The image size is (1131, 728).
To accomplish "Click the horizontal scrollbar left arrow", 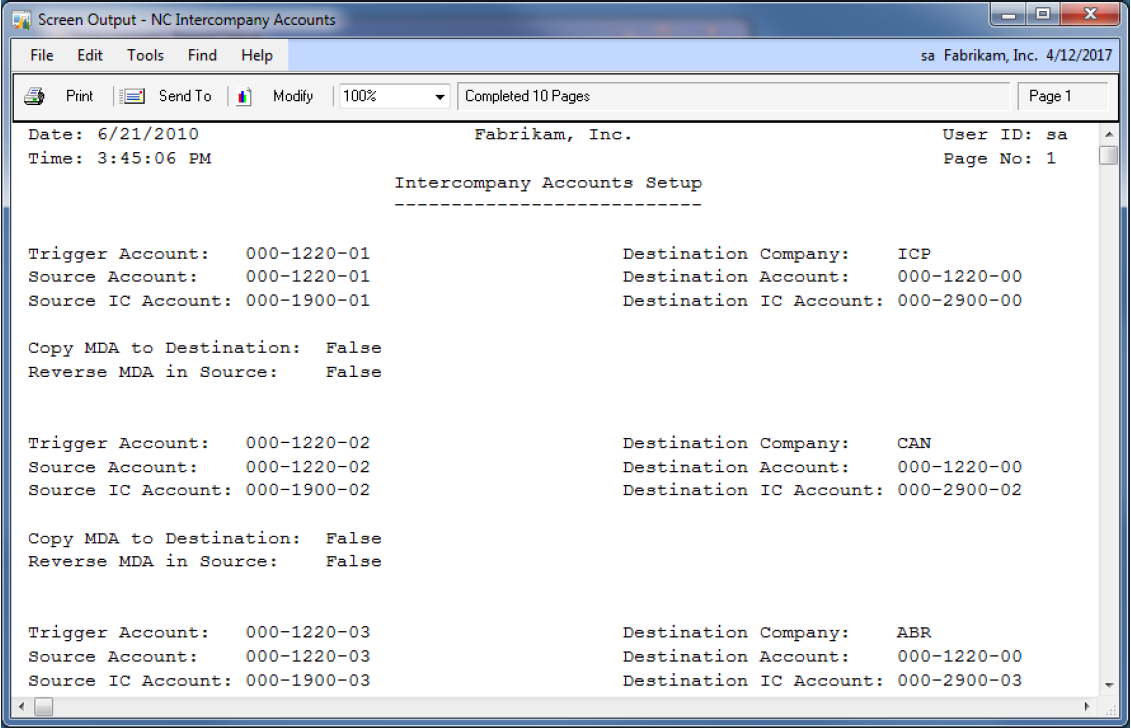I will 21,708.
